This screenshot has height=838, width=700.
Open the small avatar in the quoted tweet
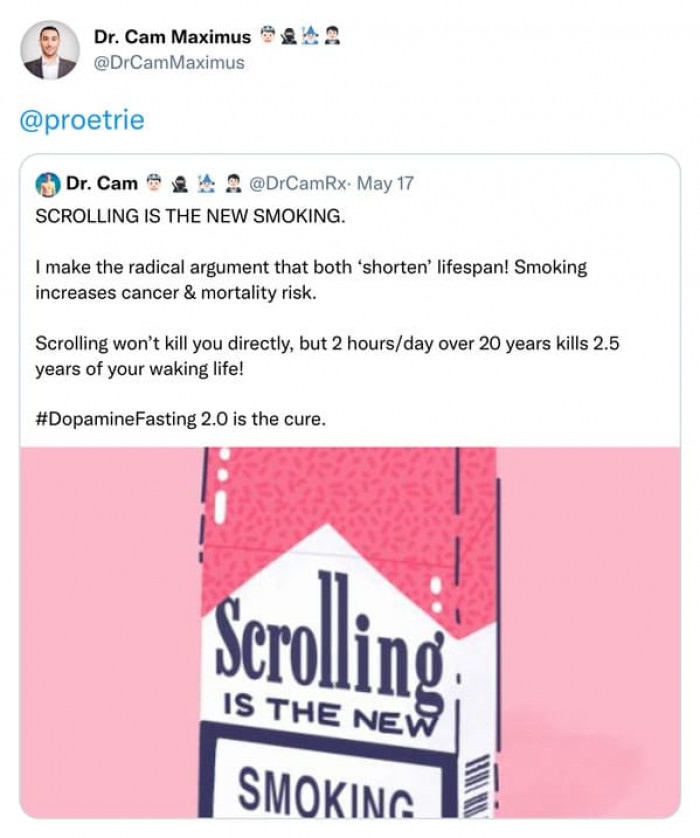47,184
